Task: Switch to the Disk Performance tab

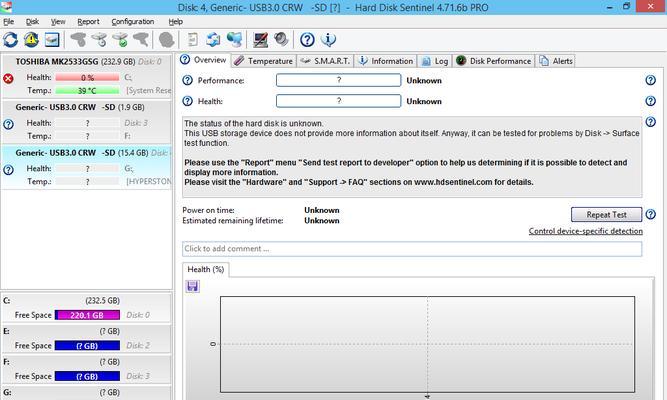Action: (494, 61)
